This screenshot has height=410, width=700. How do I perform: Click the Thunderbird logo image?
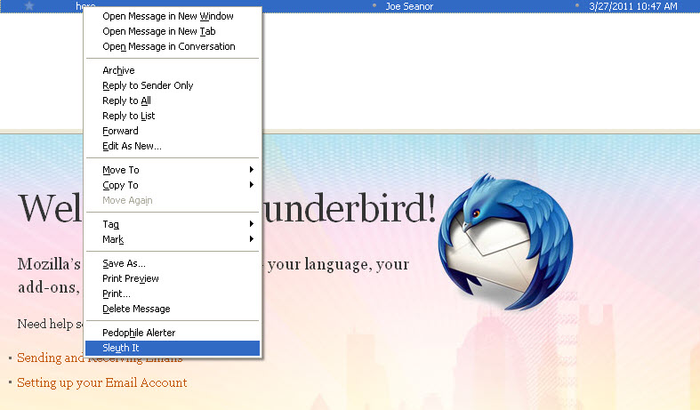pos(505,242)
